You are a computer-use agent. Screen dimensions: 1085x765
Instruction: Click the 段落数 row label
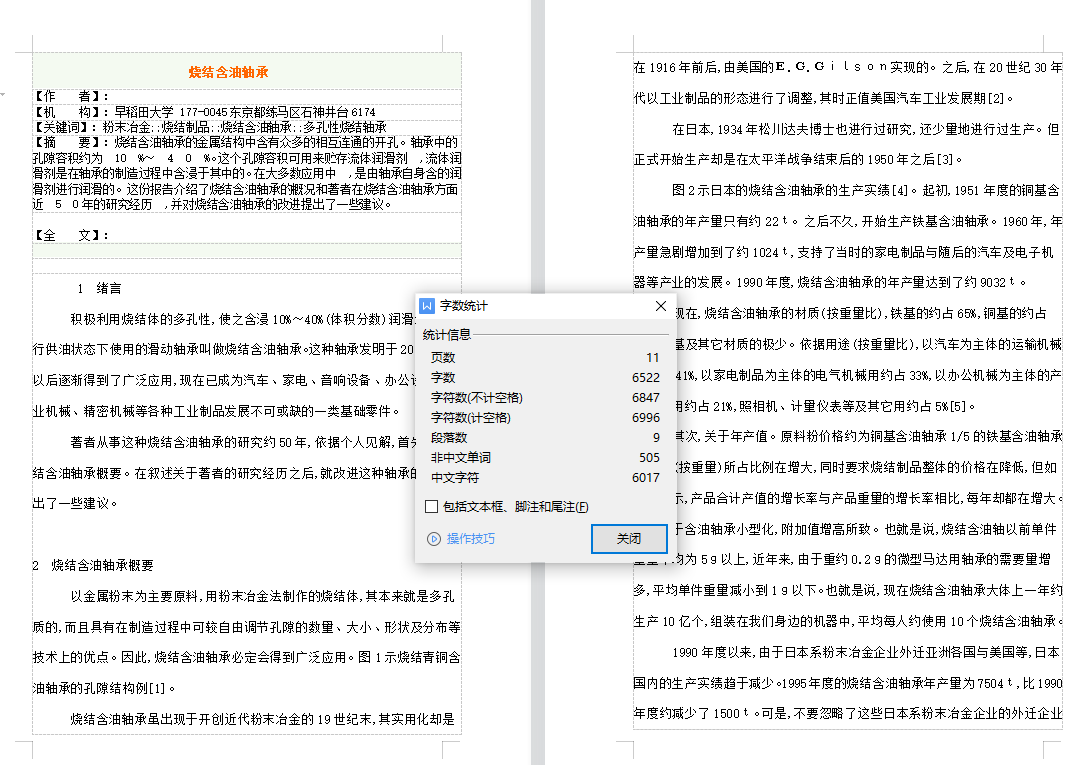(449, 437)
